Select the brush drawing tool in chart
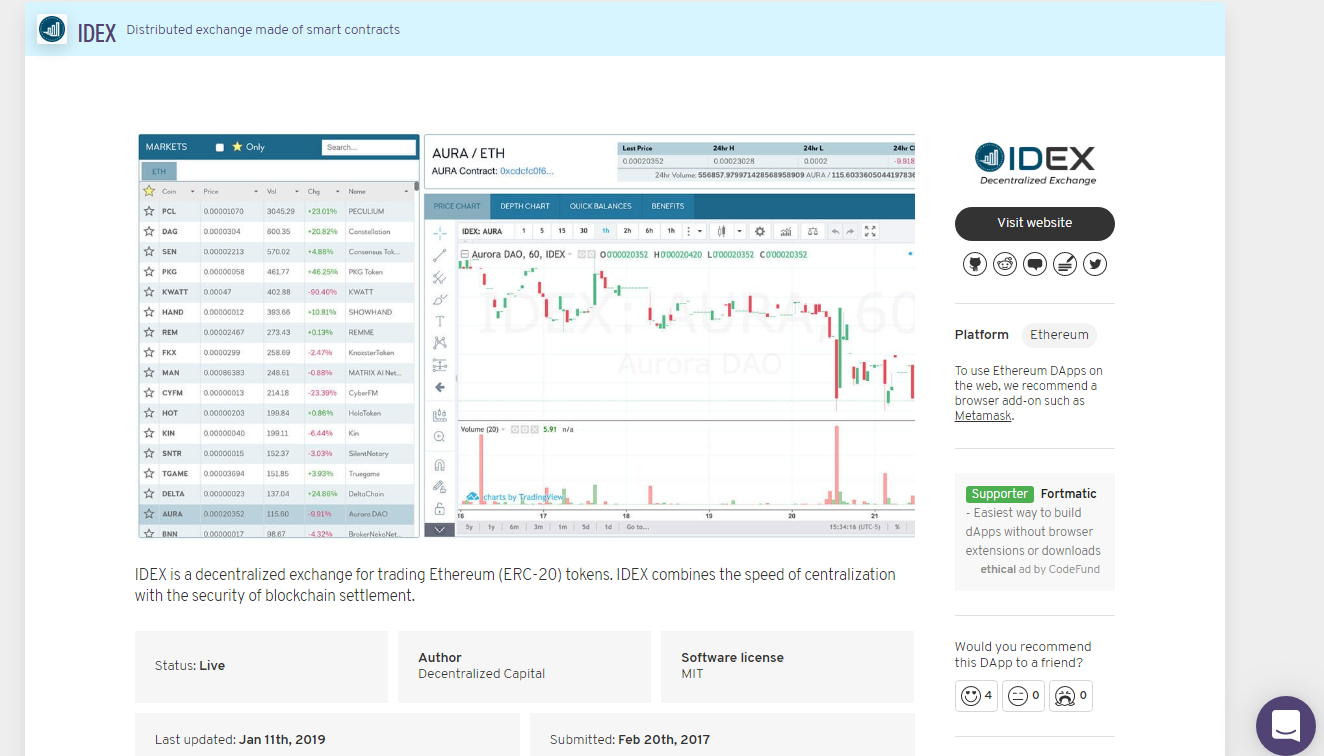 tap(439, 299)
